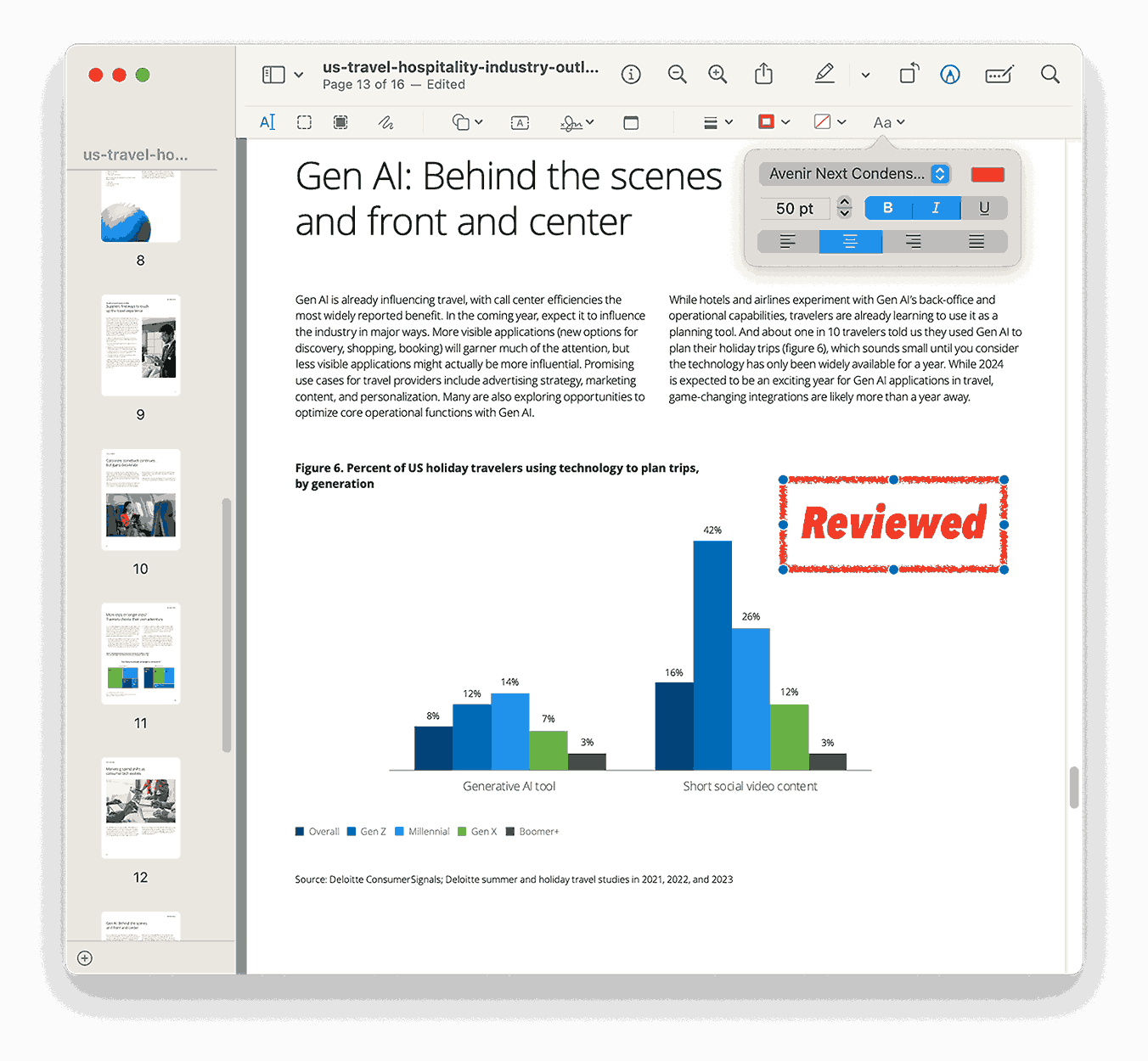1148x1061 pixels.
Task: Use the Smart Lasso selection tool
Action: click(340, 121)
